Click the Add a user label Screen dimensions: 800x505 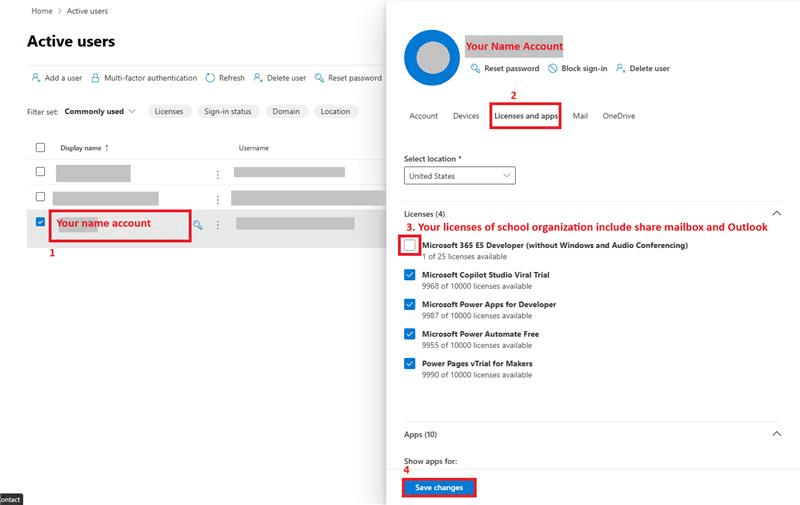coord(63,78)
